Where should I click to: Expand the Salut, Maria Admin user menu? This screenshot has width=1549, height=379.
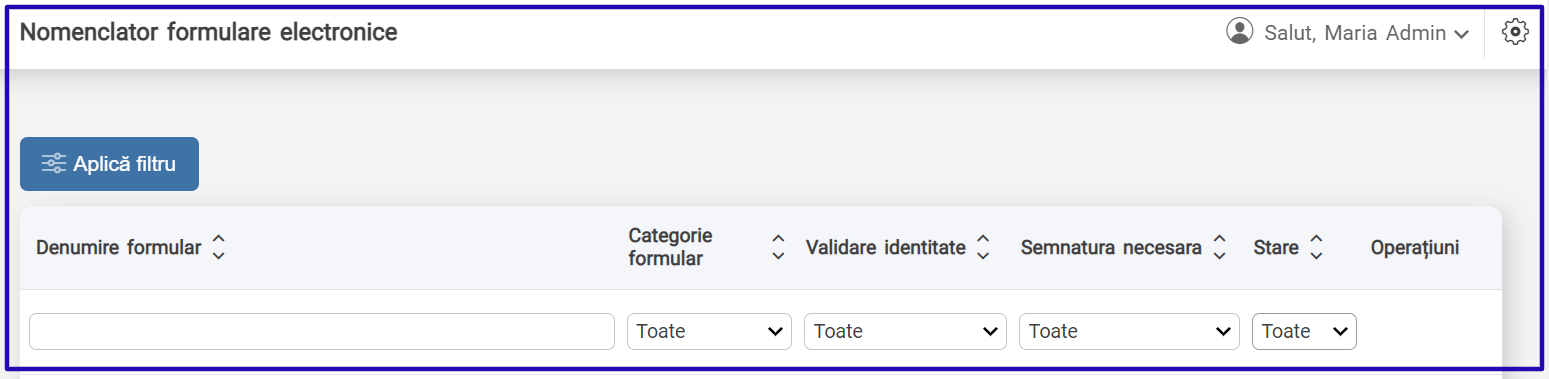(1347, 33)
